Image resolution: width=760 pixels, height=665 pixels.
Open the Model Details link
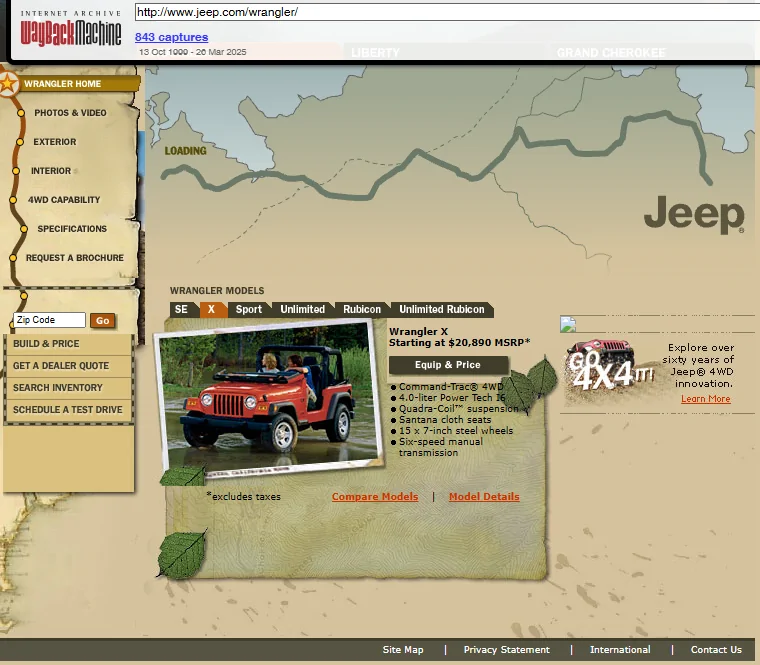point(484,497)
